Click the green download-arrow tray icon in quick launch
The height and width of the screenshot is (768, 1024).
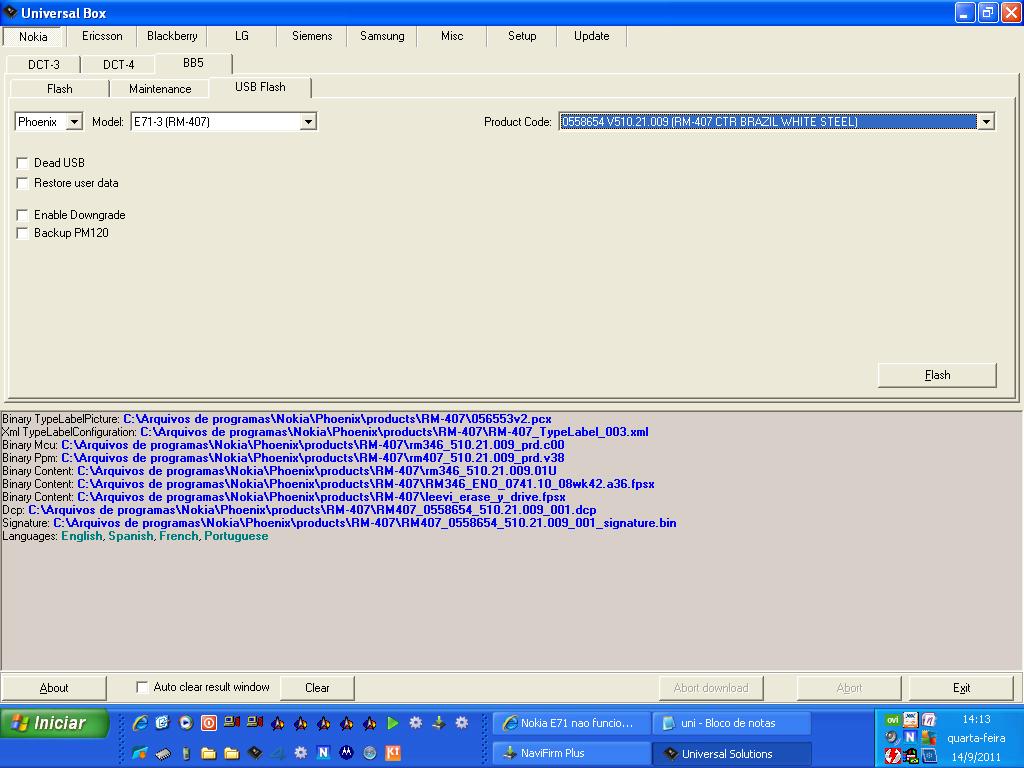coord(439,723)
